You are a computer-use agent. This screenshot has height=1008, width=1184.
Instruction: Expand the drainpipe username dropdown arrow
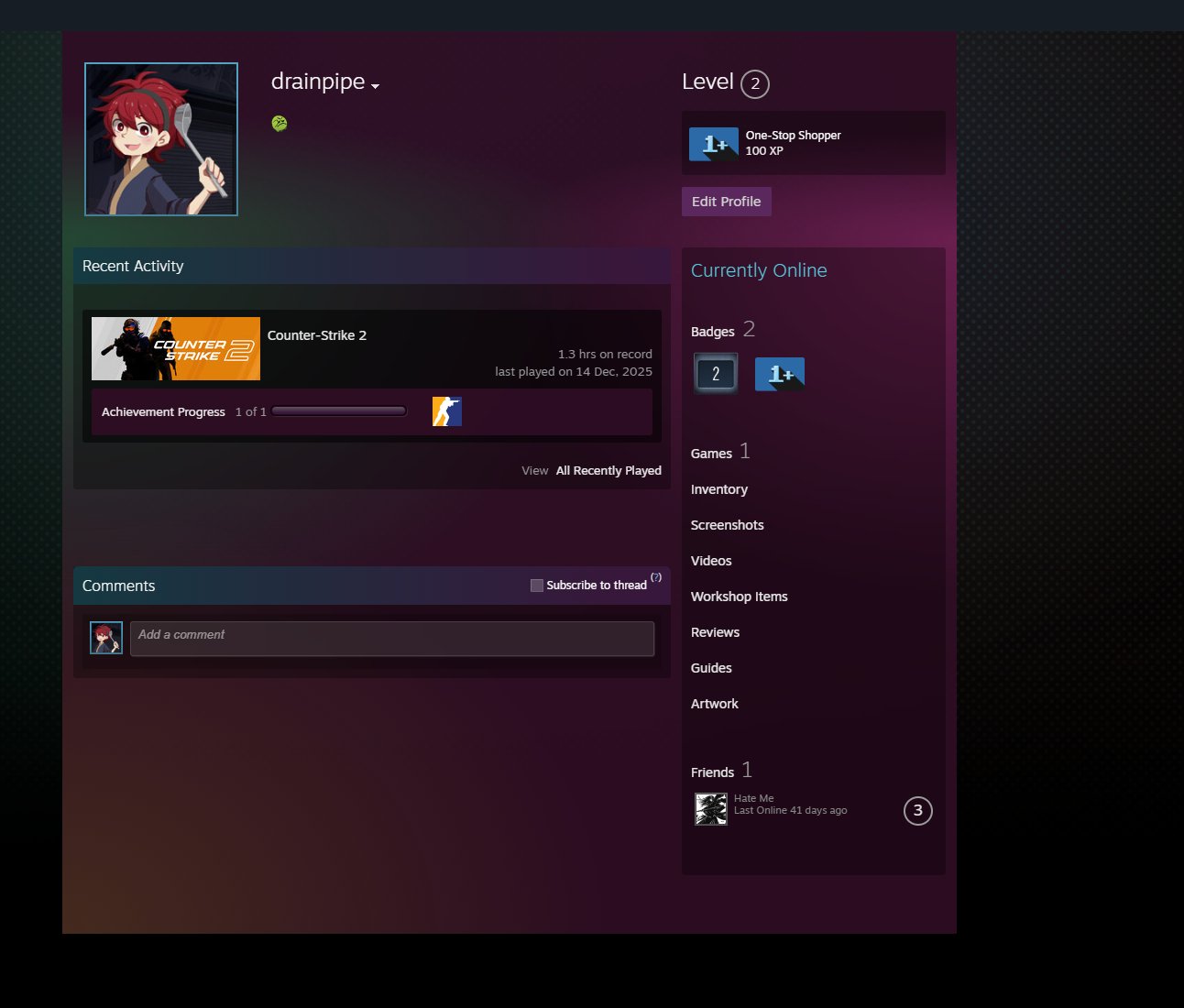click(x=376, y=86)
